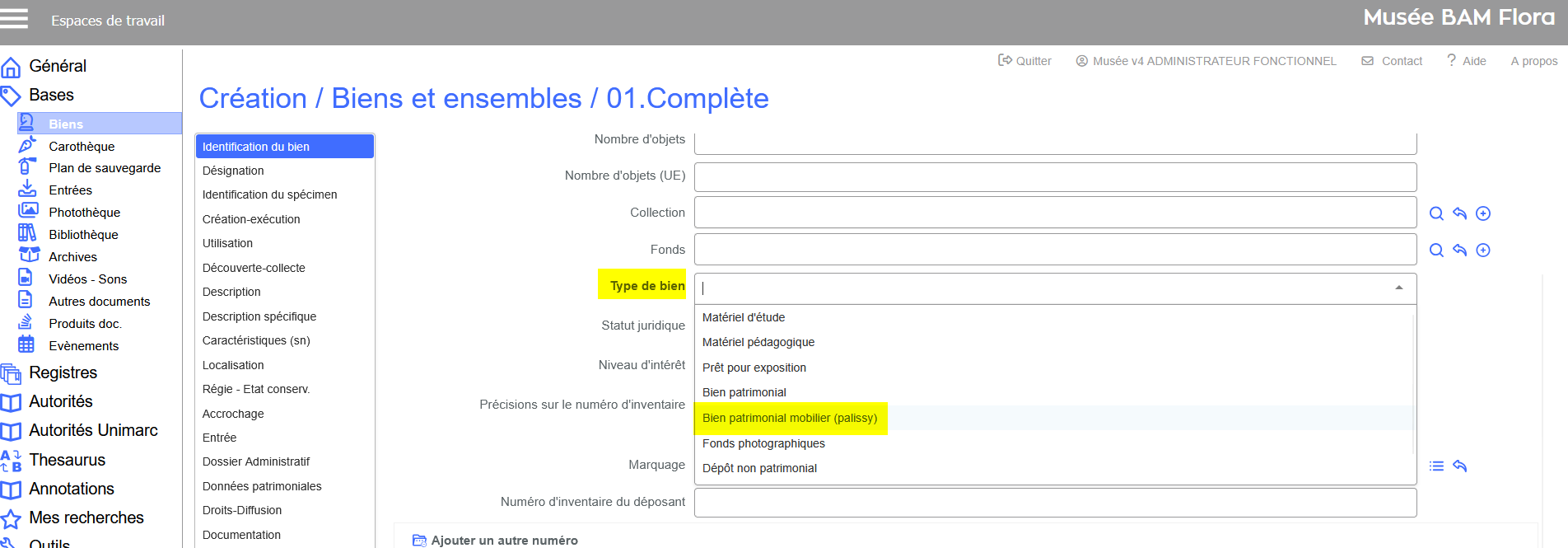This screenshot has width=1568, height=548.
Task: Switch to the Désignation section
Action: point(233,171)
